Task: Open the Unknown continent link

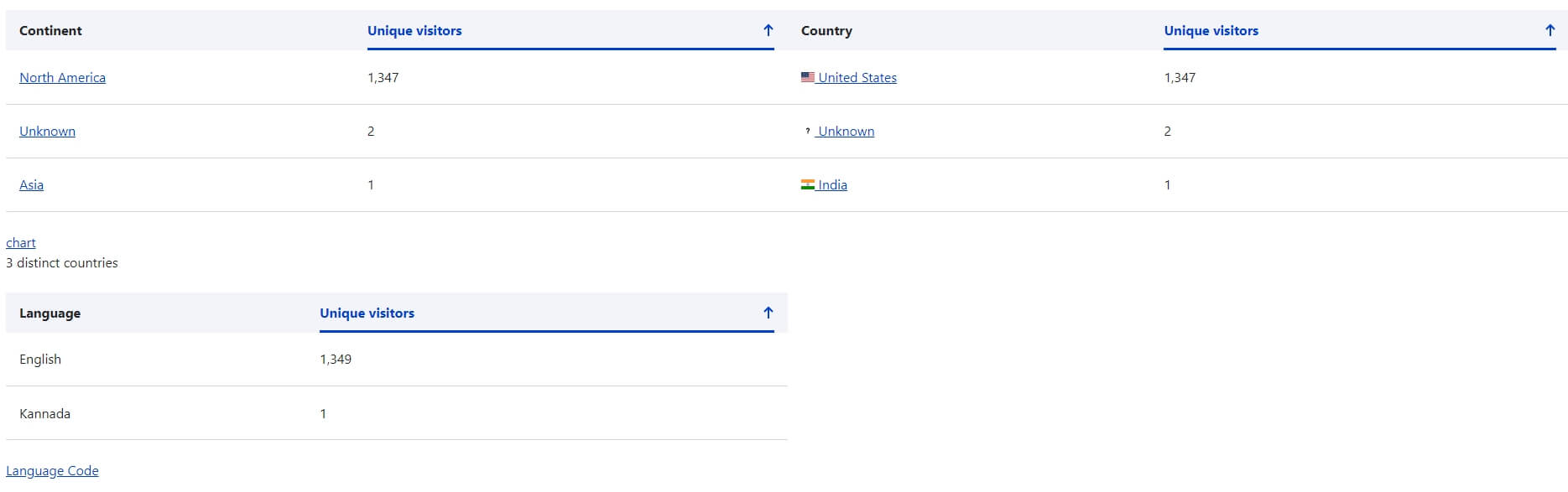Action: [47, 132]
